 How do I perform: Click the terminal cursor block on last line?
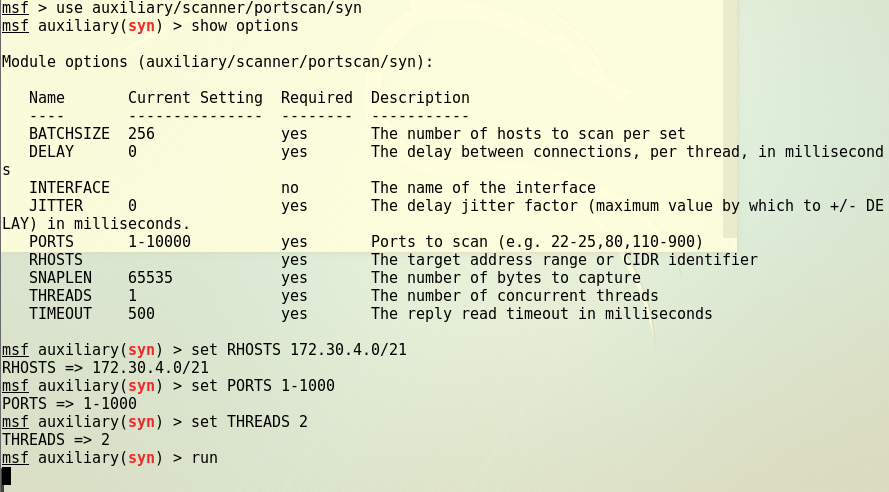6,476
